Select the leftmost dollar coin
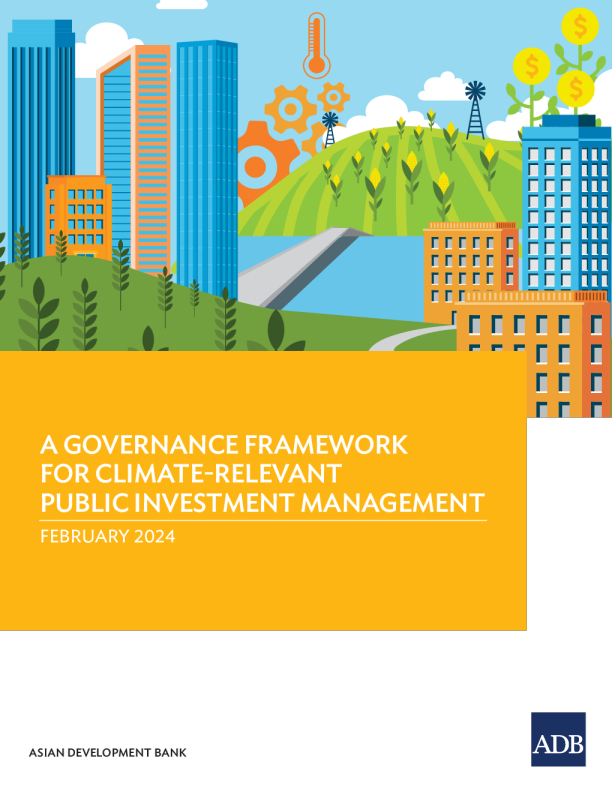Image resolution: width=612 pixels, height=792 pixels. pyautogui.click(x=531, y=67)
